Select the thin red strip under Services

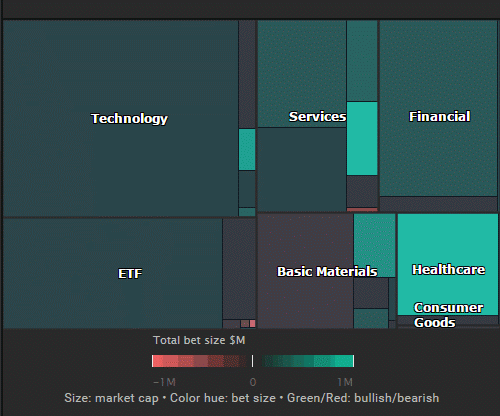click(x=362, y=210)
